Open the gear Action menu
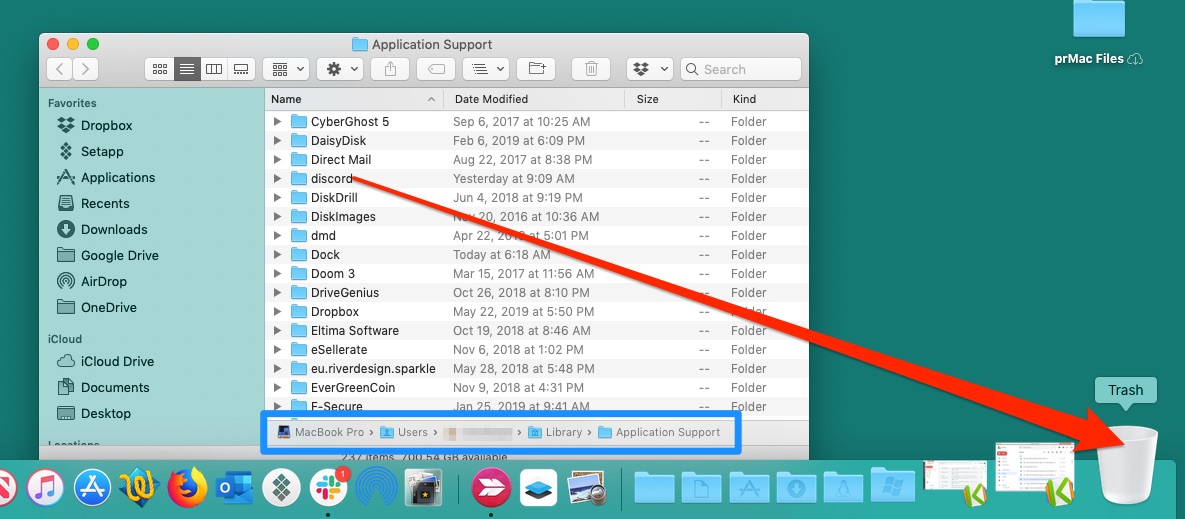This screenshot has width=1185, height=519. click(340, 69)
